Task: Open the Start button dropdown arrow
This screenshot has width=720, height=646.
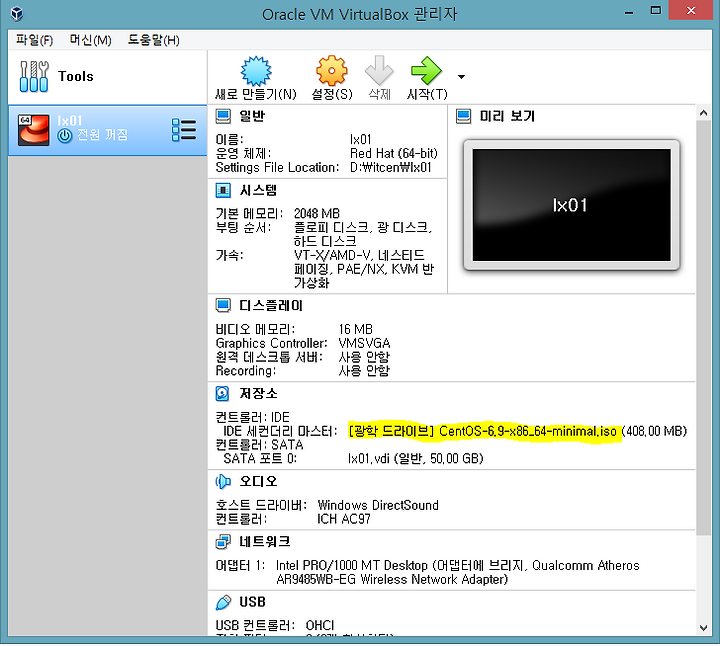Action: click(461, 77)
